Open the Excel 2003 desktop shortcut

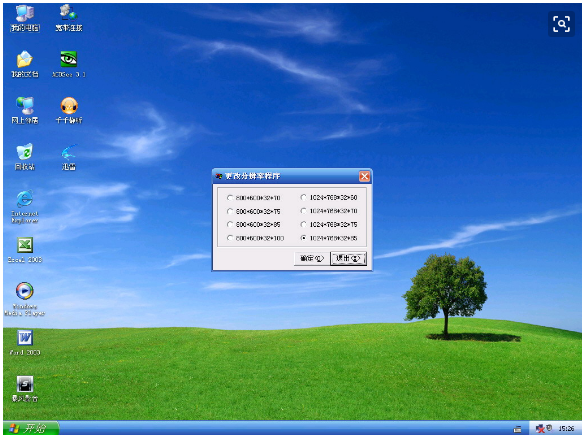(x=25, y=250)
